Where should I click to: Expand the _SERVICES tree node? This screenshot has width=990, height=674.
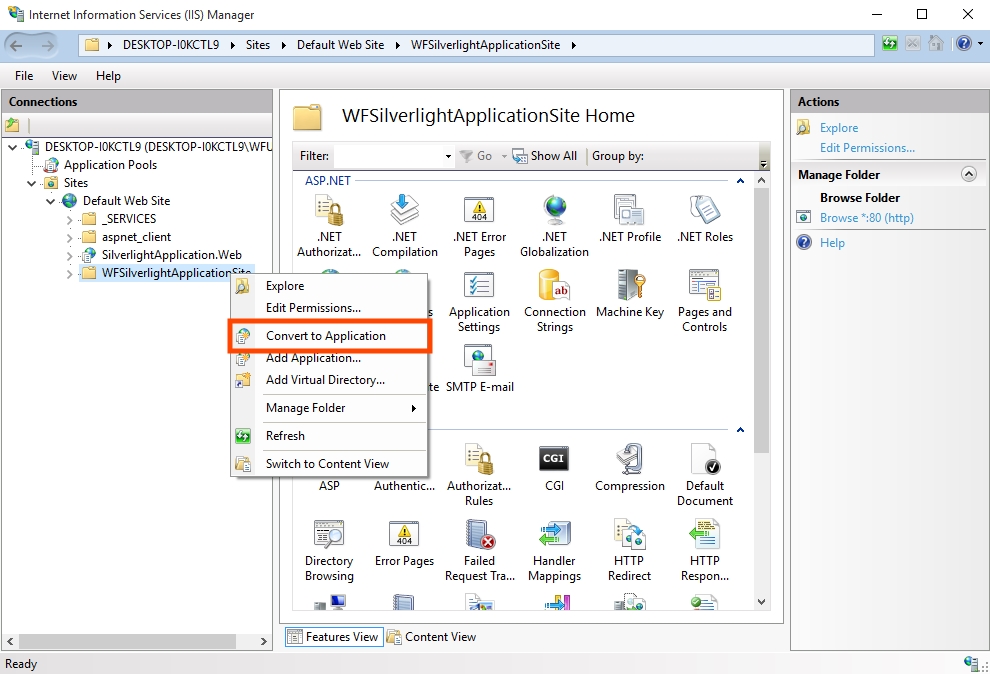pyautogui.click(x=69, y=219)
